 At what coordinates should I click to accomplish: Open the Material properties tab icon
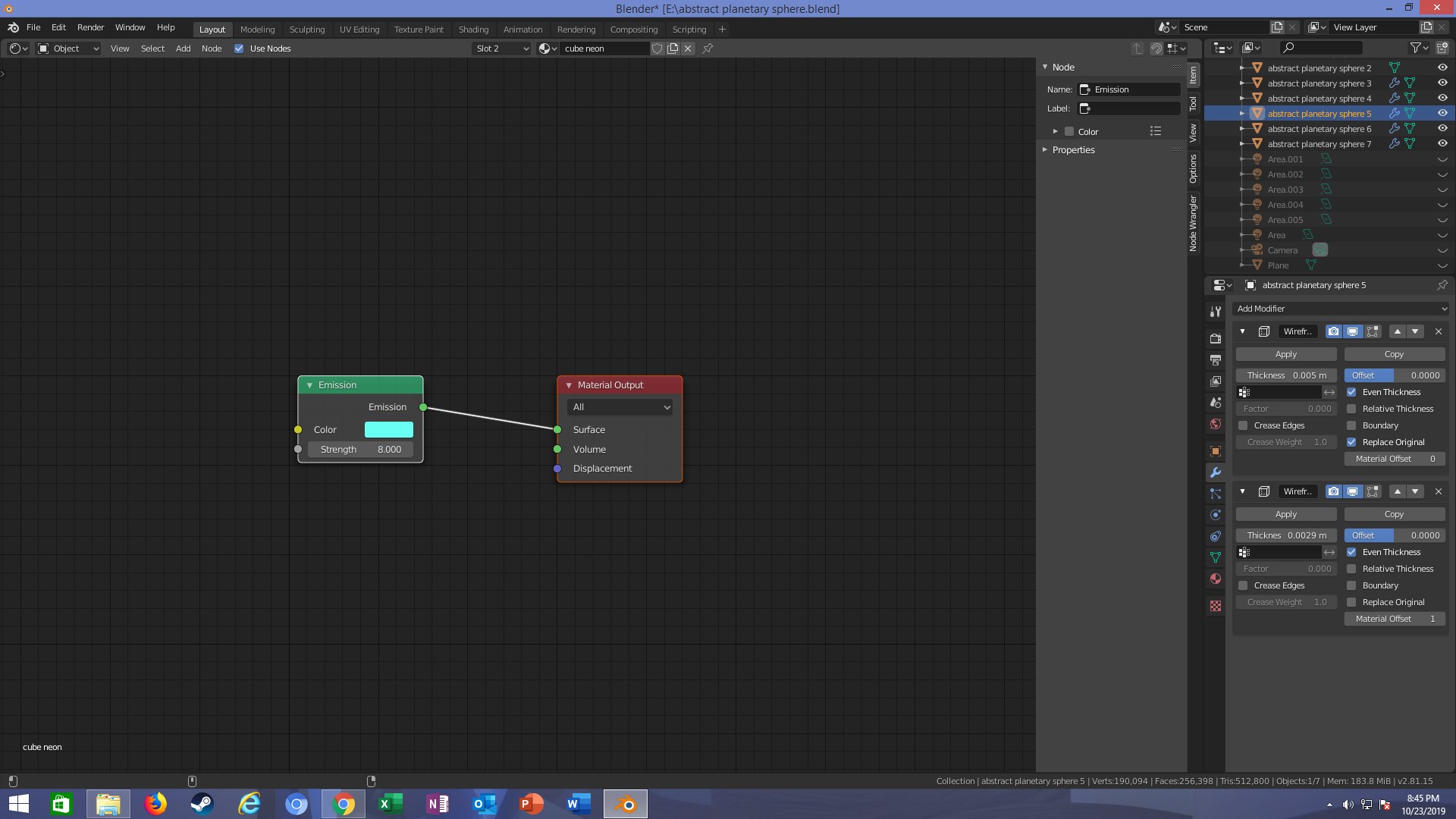point(1216,579)
